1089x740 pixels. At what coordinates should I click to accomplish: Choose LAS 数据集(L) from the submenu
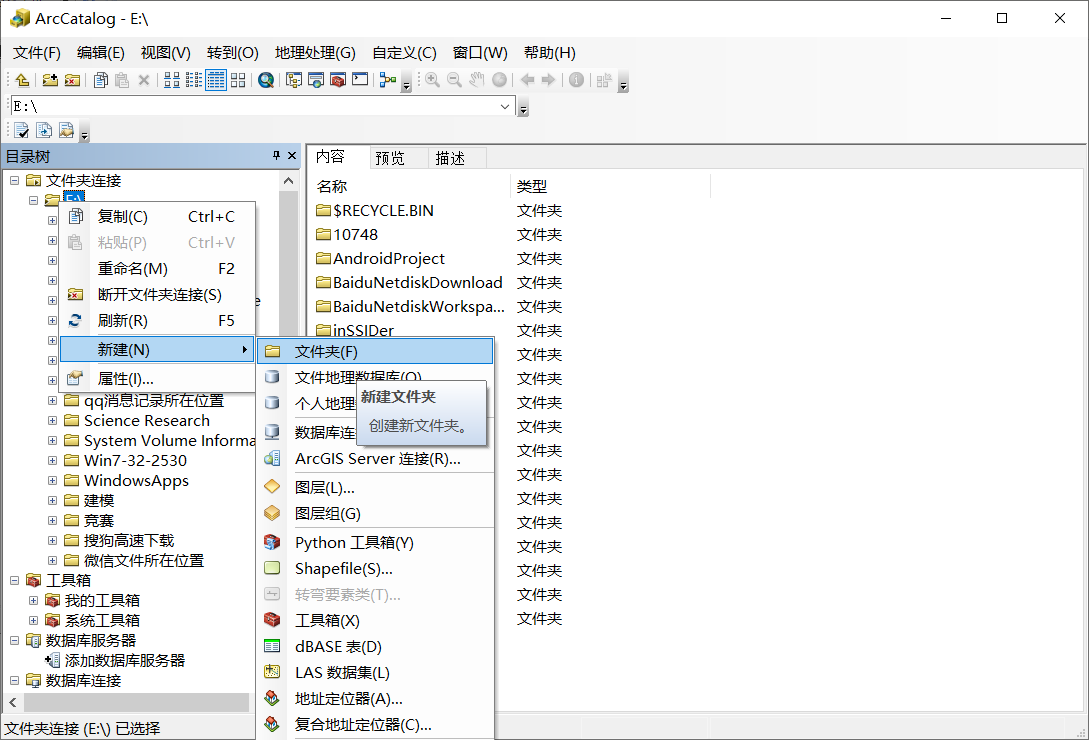[x=375, y=673]
